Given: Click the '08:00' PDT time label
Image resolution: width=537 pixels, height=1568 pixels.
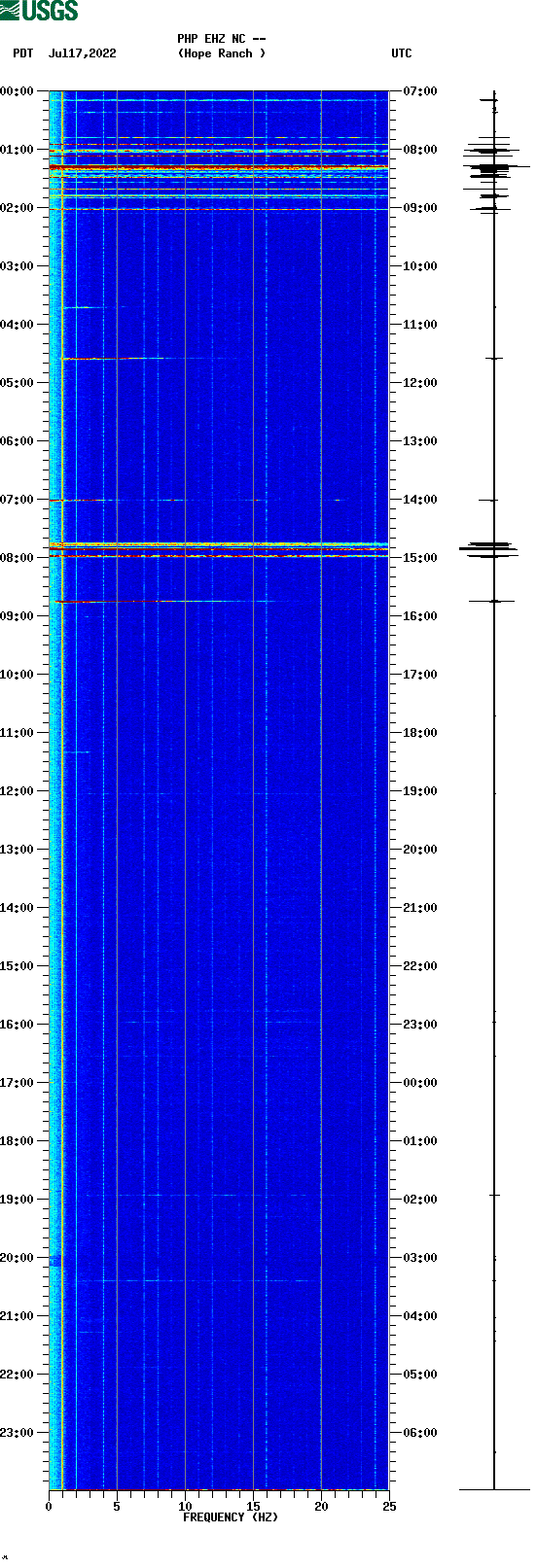Looking at the screenshot, I should 18,558.
